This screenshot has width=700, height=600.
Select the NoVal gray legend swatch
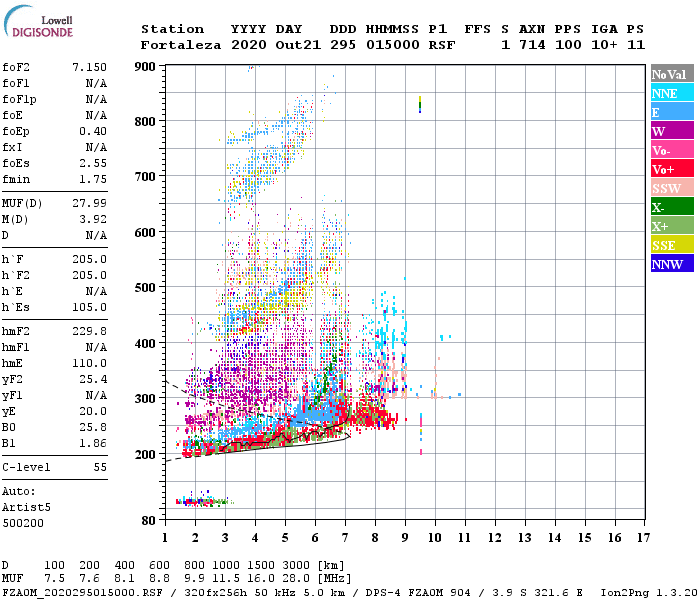pos(672,74)
